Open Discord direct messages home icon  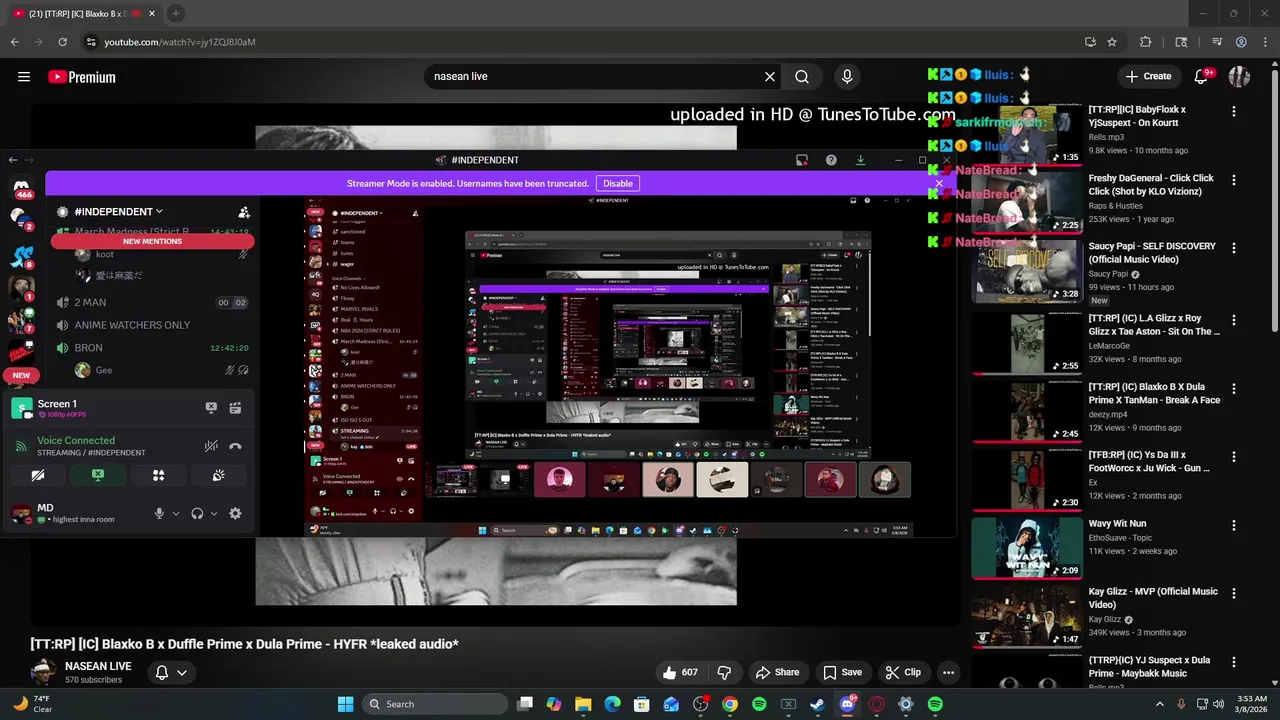(22, 188)
